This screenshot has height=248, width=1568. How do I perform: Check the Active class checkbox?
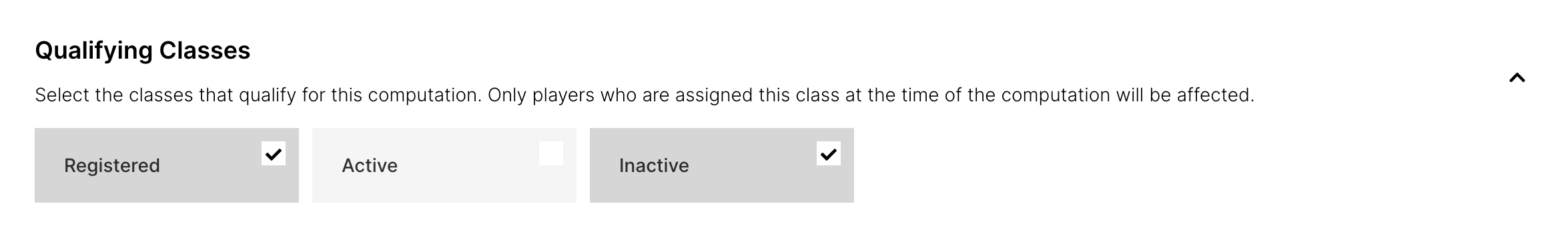[x=551, y=153]
